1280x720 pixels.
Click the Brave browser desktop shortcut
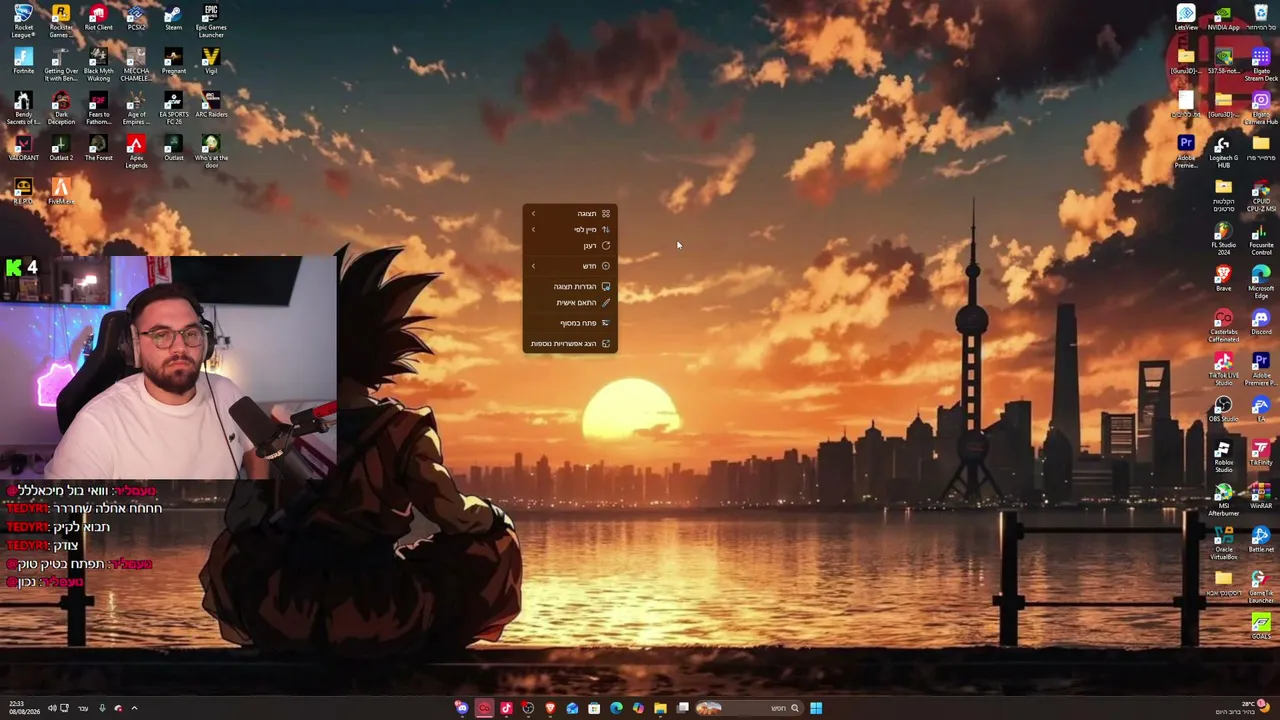(1223, 279)
